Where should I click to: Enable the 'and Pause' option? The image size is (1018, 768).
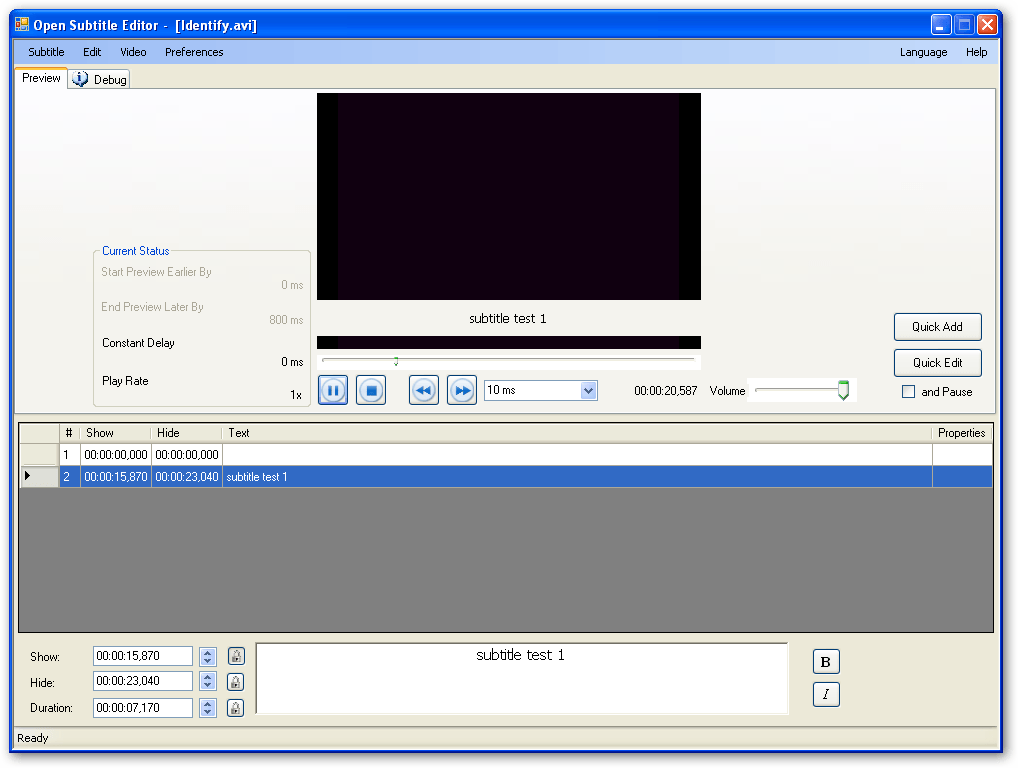pyautogui.click(x=907, y=392)
